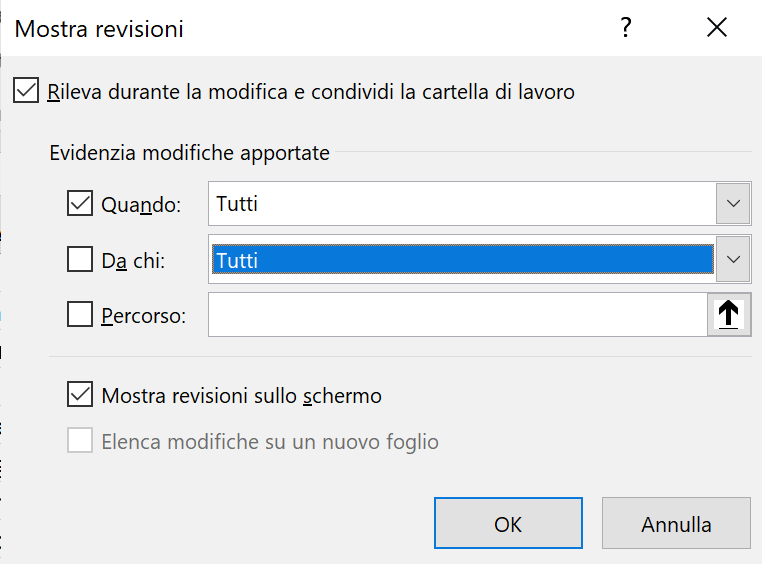Select the highlighted Tutti field in Da chi

pos(462,259)
